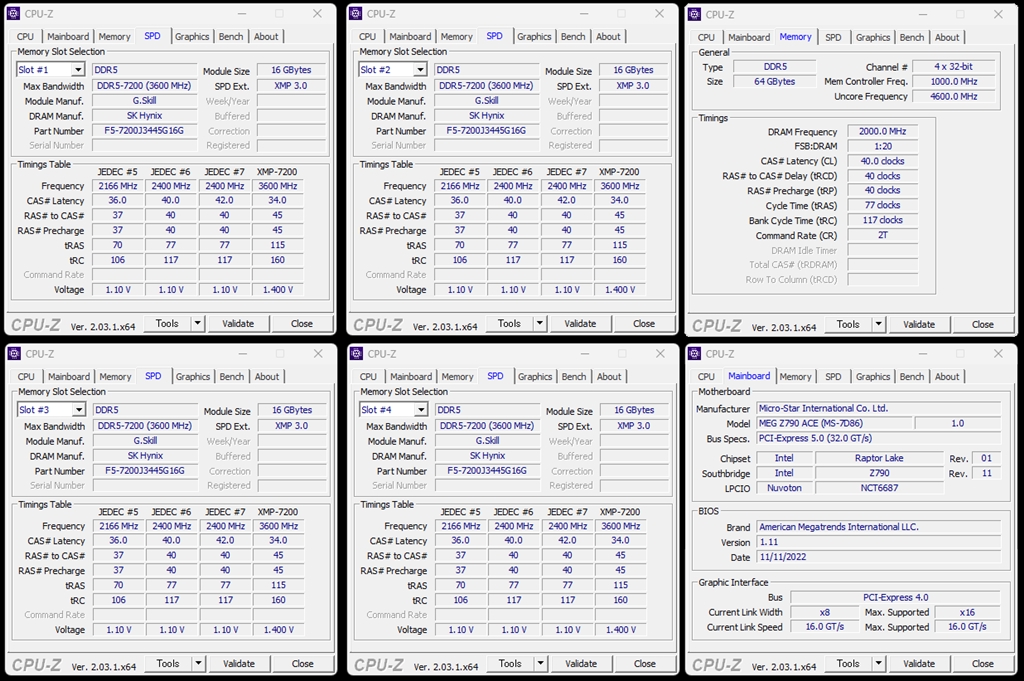Expand Tools arrow in Mainboard tab window
The height and width of the screenshot is (681, 1024).
[x=878, y=663]
